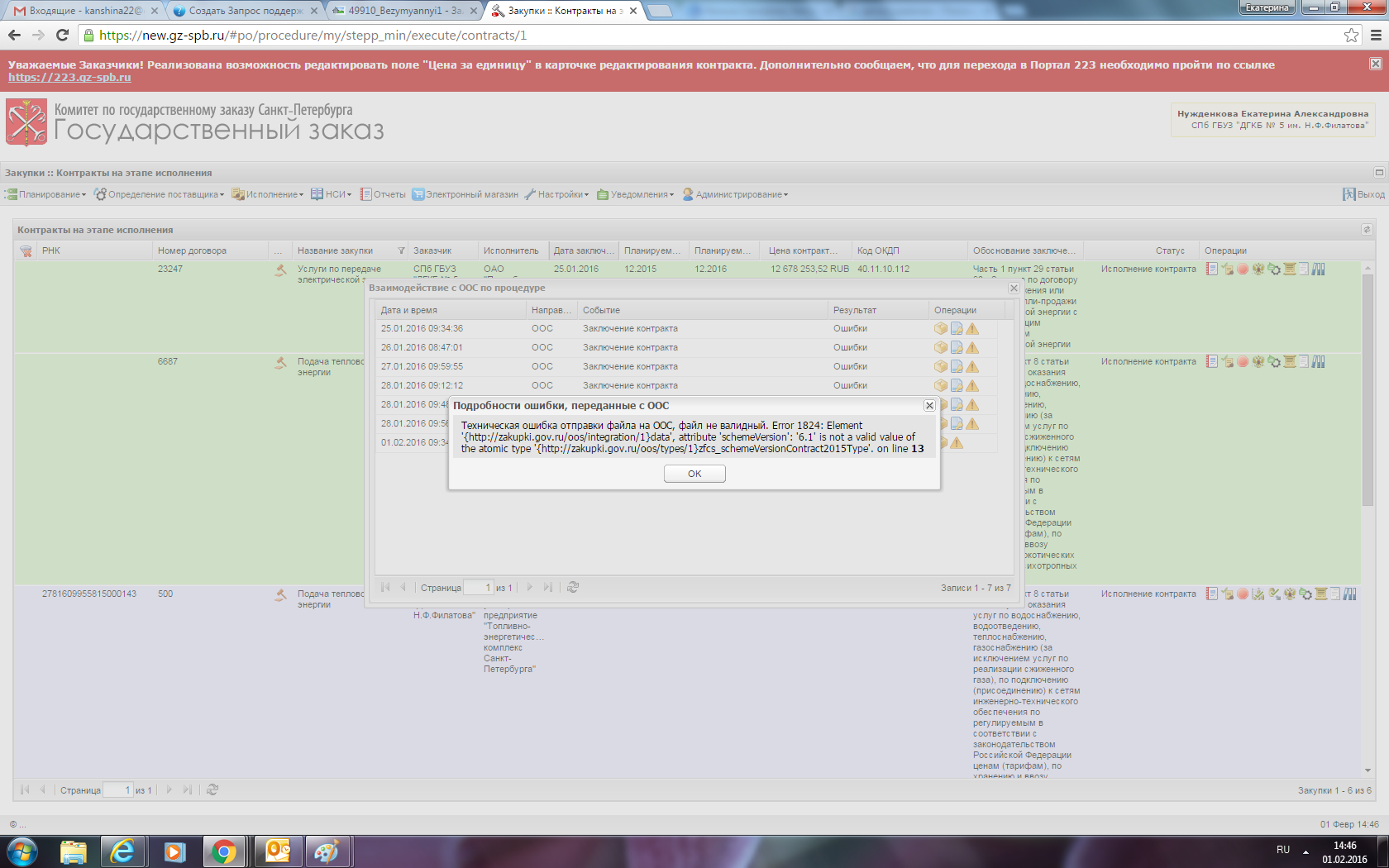Click page number field in interaction dialog
This screenshot has width=1389, height=868.
point(479,587)
